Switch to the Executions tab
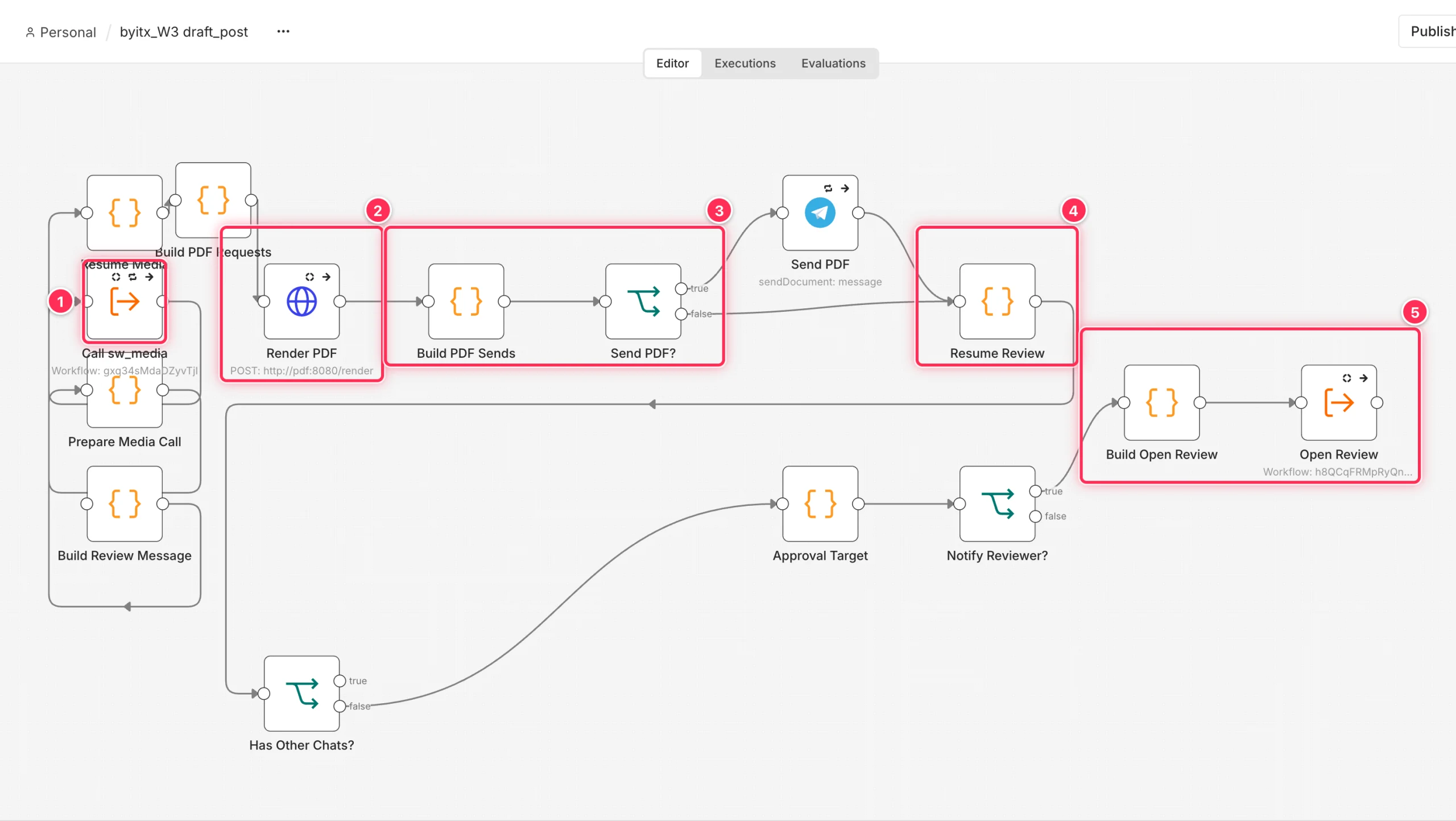 [744, 63]
